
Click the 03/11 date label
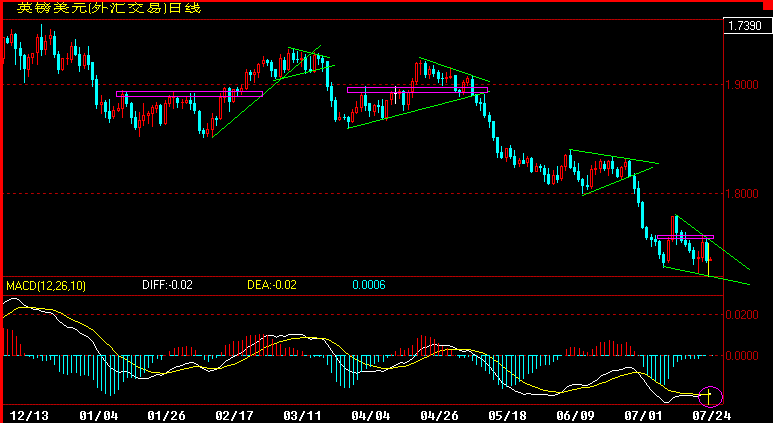point(303,416)
